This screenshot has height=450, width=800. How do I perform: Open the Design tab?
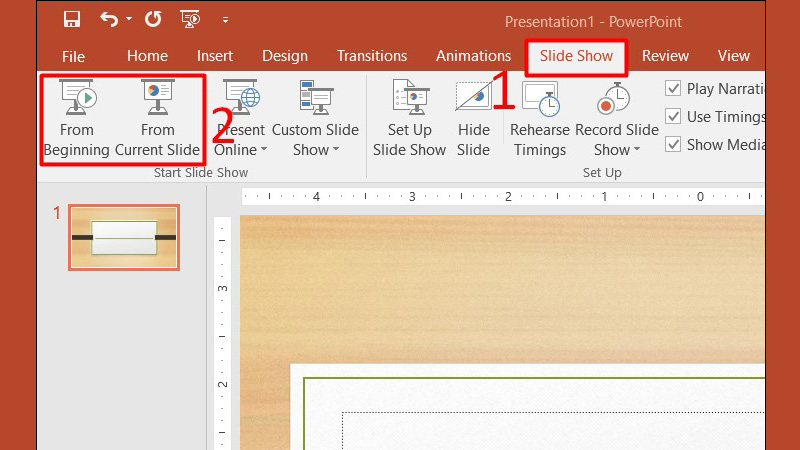click(x=285, y=56)
